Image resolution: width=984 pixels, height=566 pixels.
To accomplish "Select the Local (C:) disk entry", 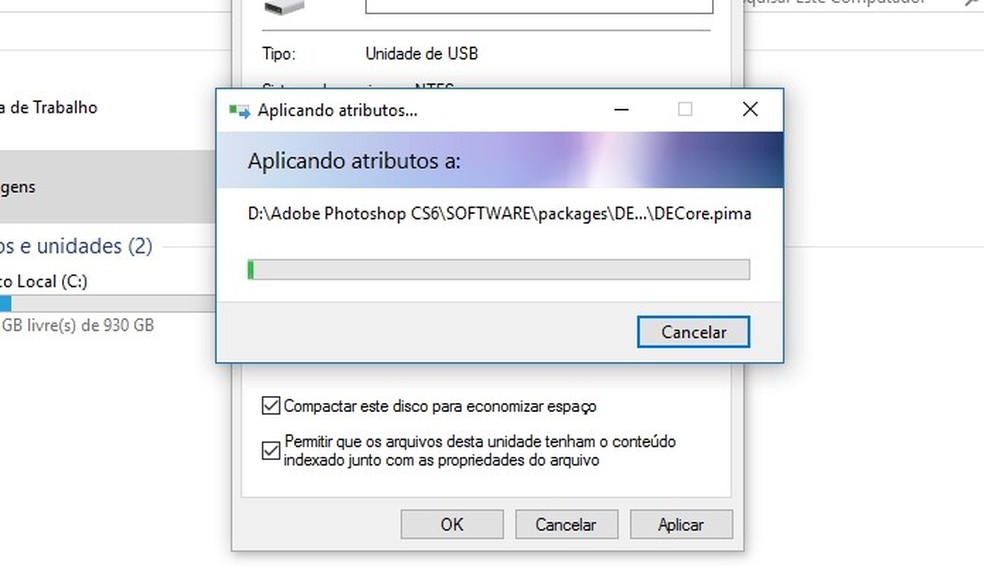I will [44, 281].
